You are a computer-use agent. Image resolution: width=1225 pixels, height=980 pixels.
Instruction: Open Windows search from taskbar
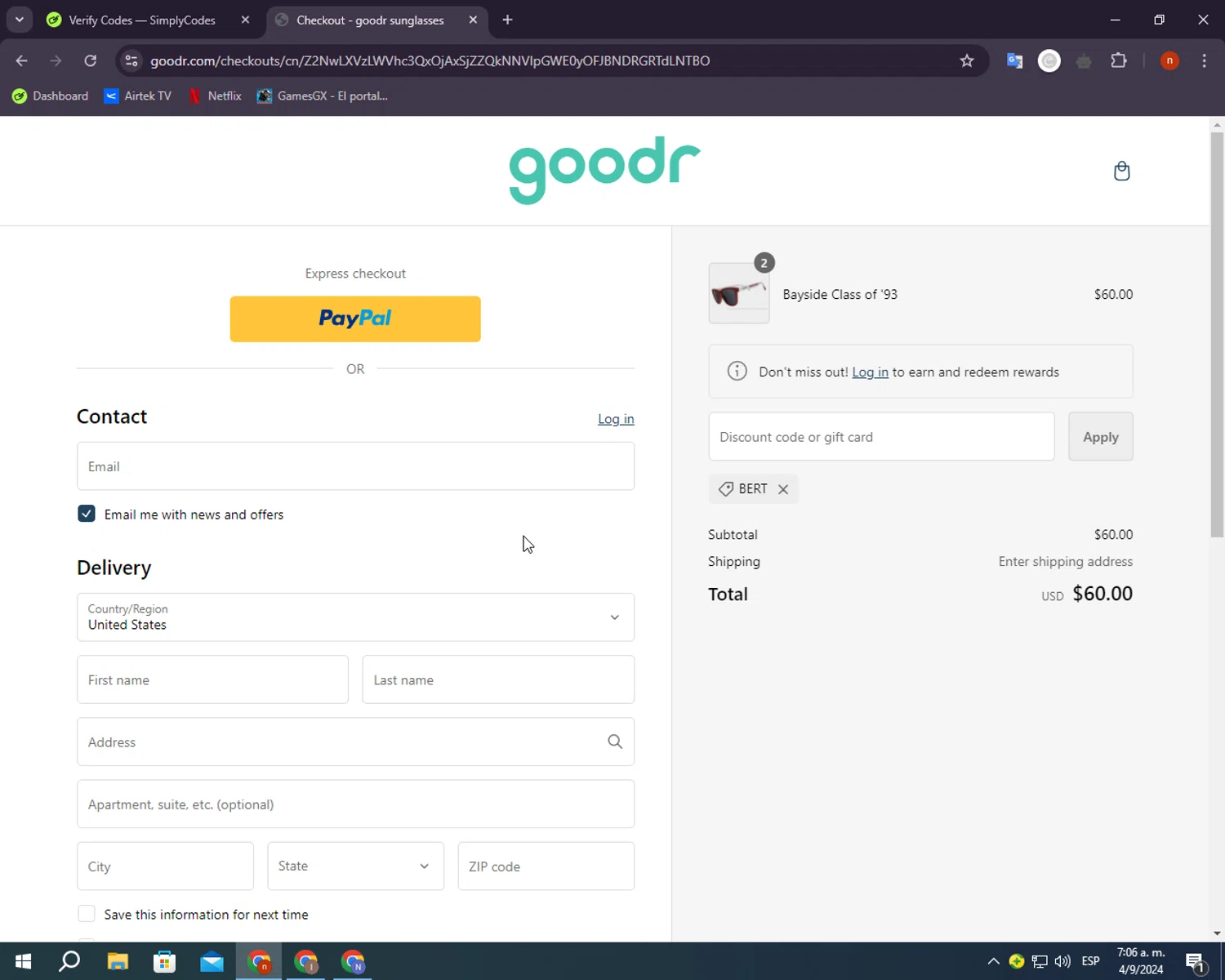pyautogui.click(x=70, y=961)
